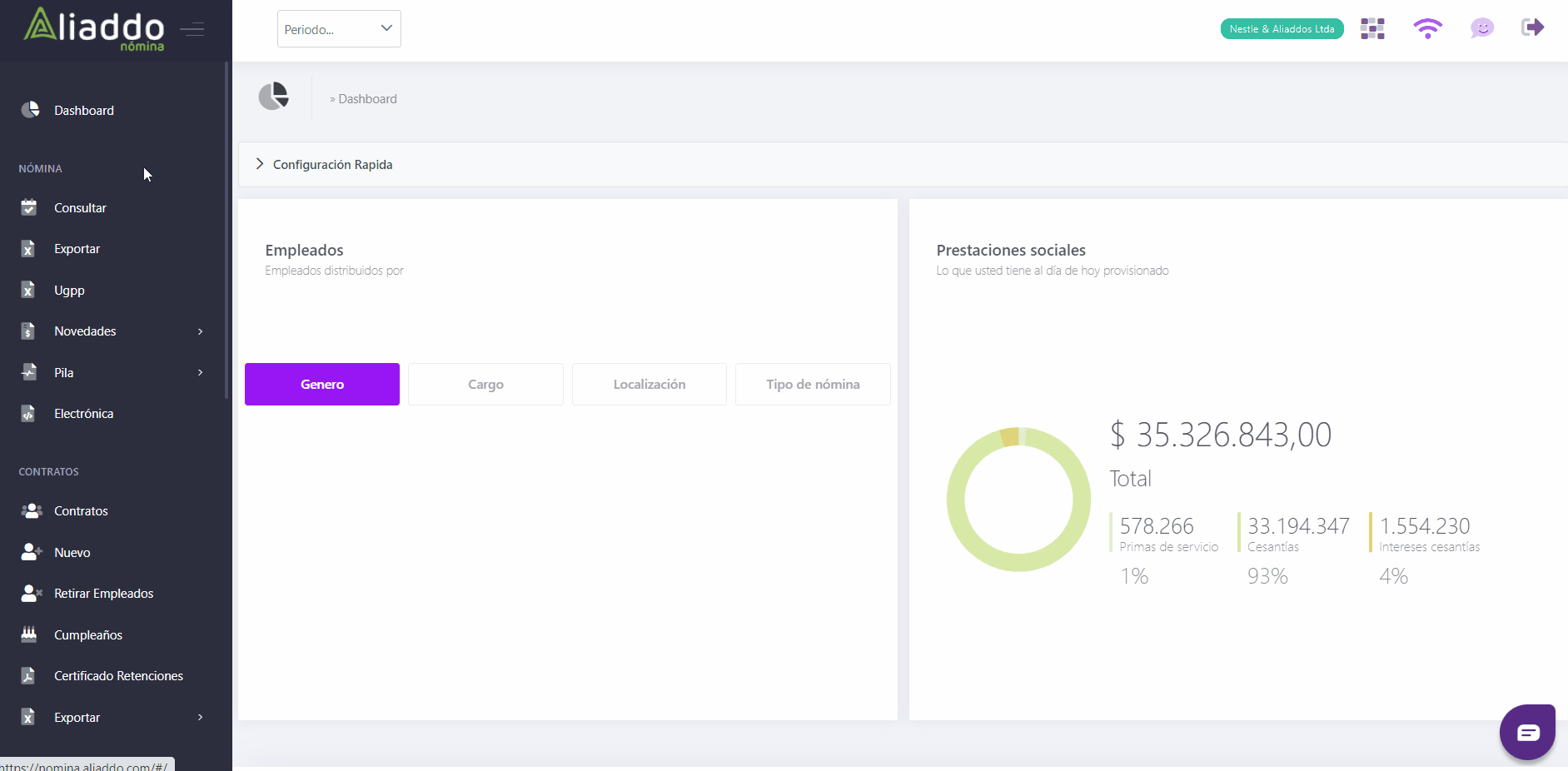
Task: Click the Electrónica code file icon
Action: click(x=28, y=413)
